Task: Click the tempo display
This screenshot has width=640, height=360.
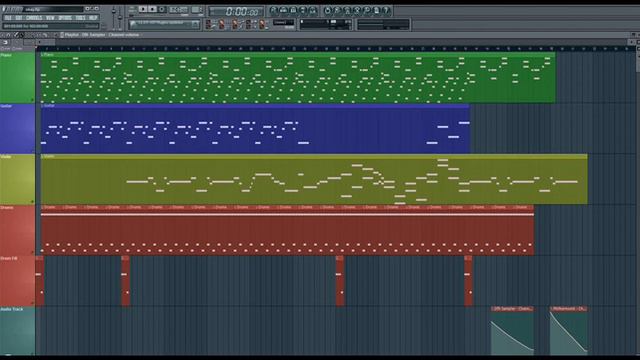Action: 179,10
